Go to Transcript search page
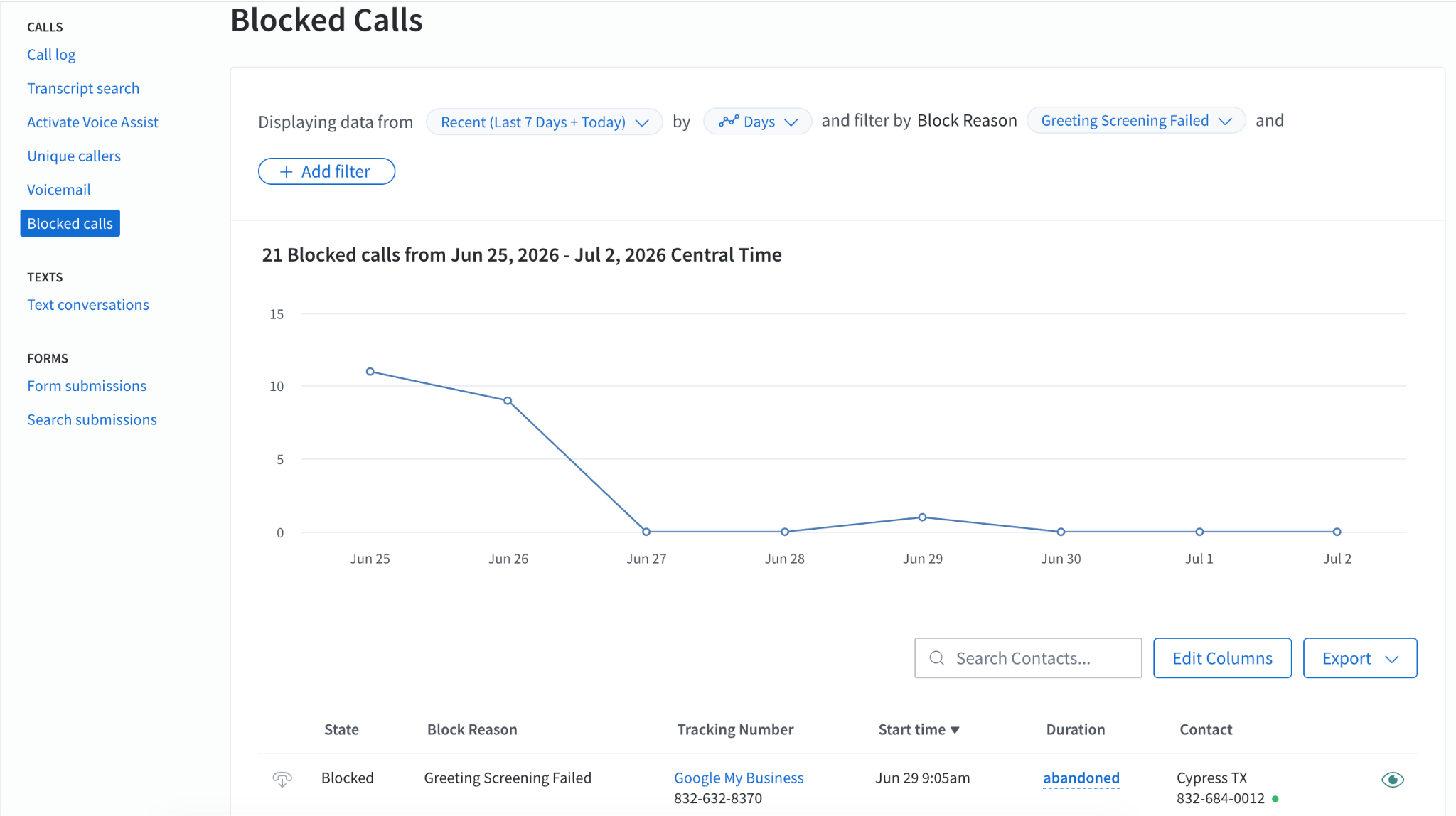 tap(83, 88)
